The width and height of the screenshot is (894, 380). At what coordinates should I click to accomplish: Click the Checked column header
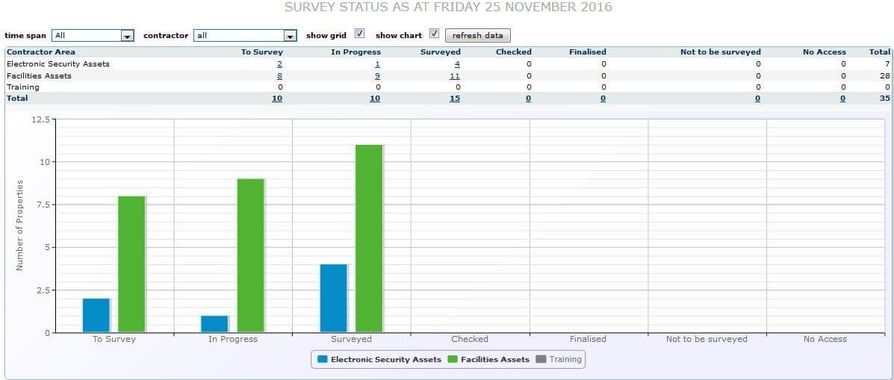click(x=514, y=52)
